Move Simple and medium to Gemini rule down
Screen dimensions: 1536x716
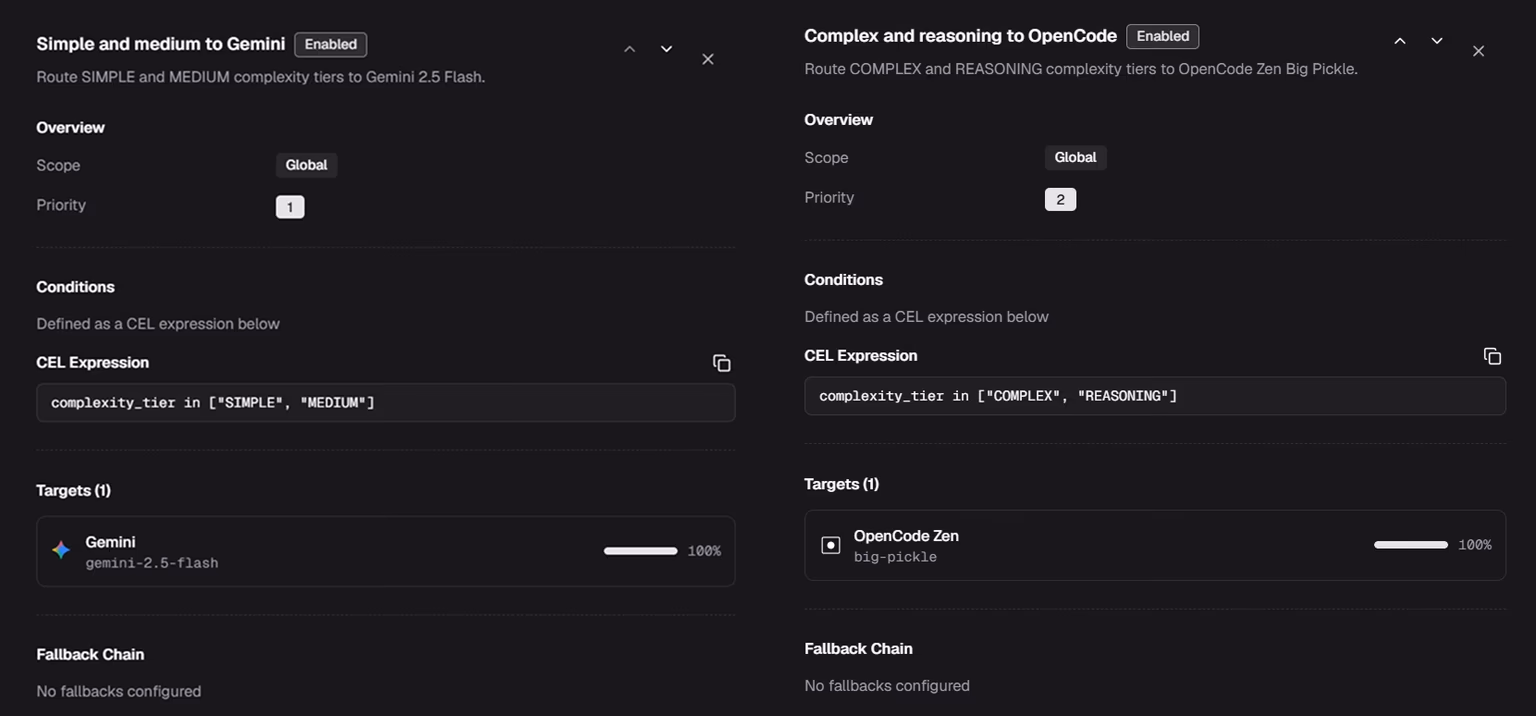point(666,49)
